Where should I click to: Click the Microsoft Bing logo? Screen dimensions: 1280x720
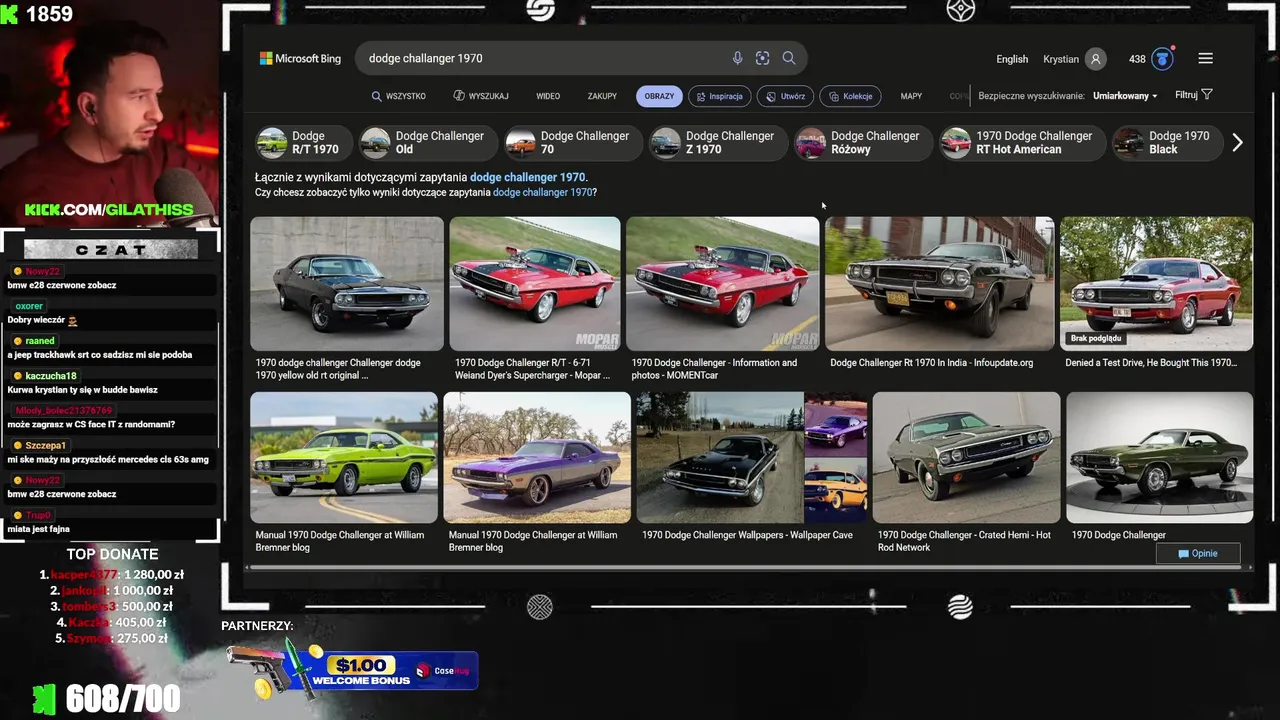[x=300, y=59]
